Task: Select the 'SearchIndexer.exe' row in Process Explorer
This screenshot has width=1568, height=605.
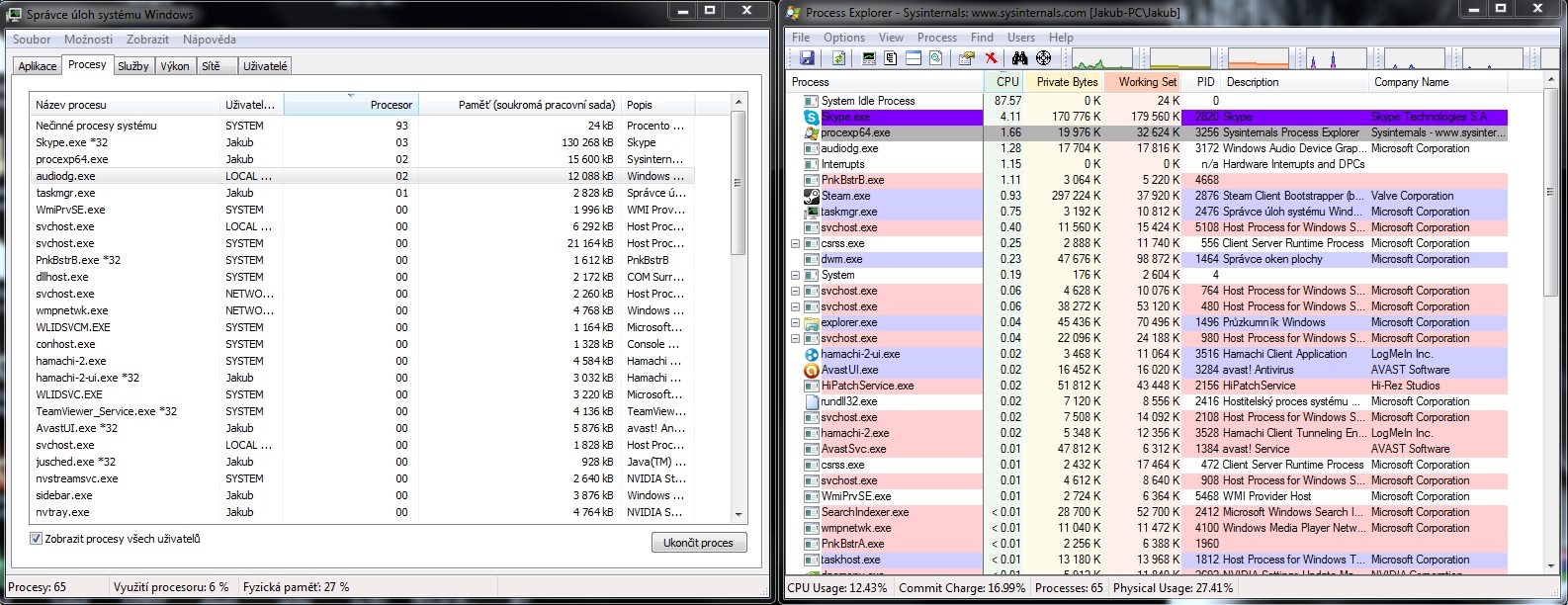Action: [1148, 512]
